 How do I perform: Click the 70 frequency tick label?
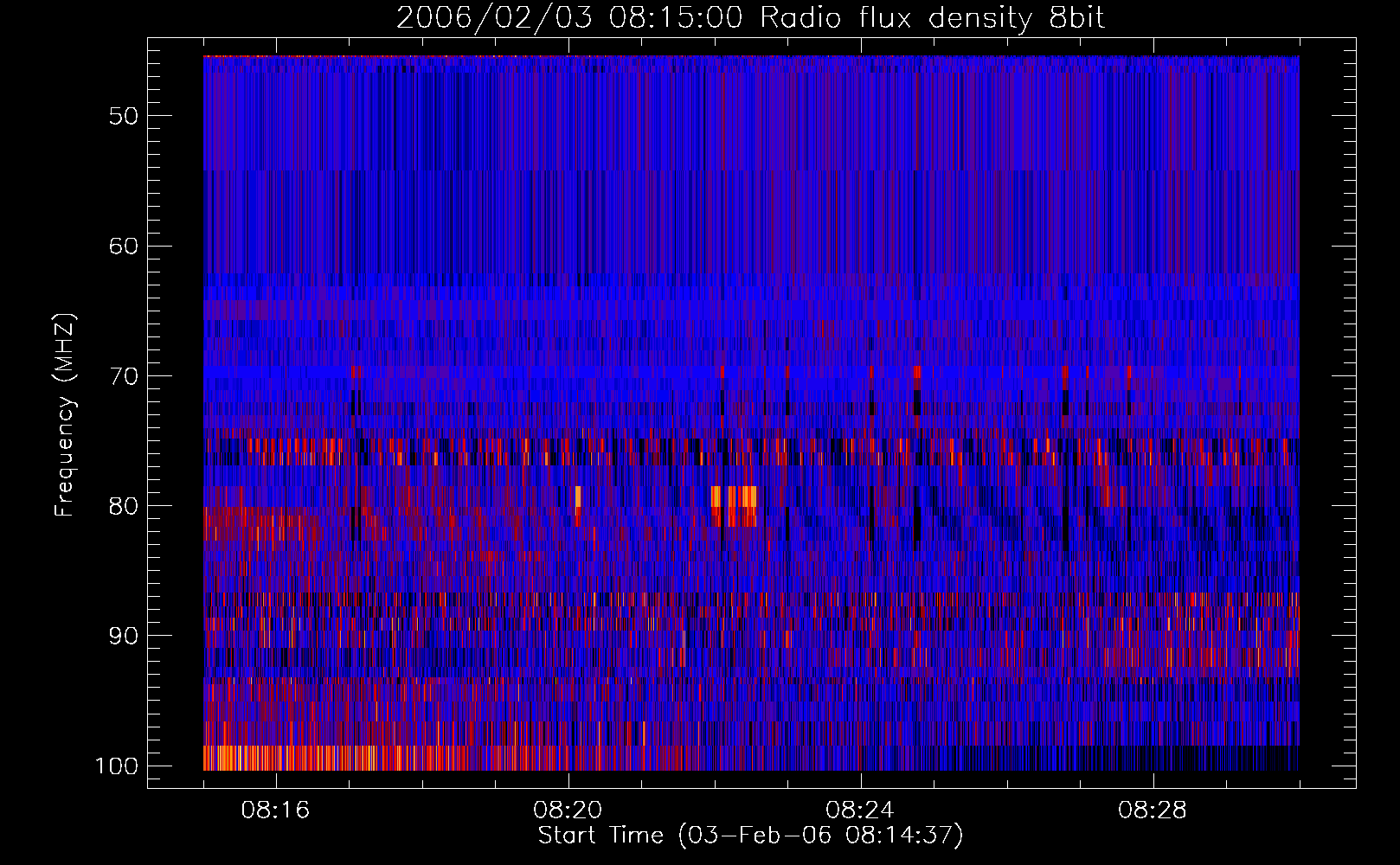(x=124, y=376)
